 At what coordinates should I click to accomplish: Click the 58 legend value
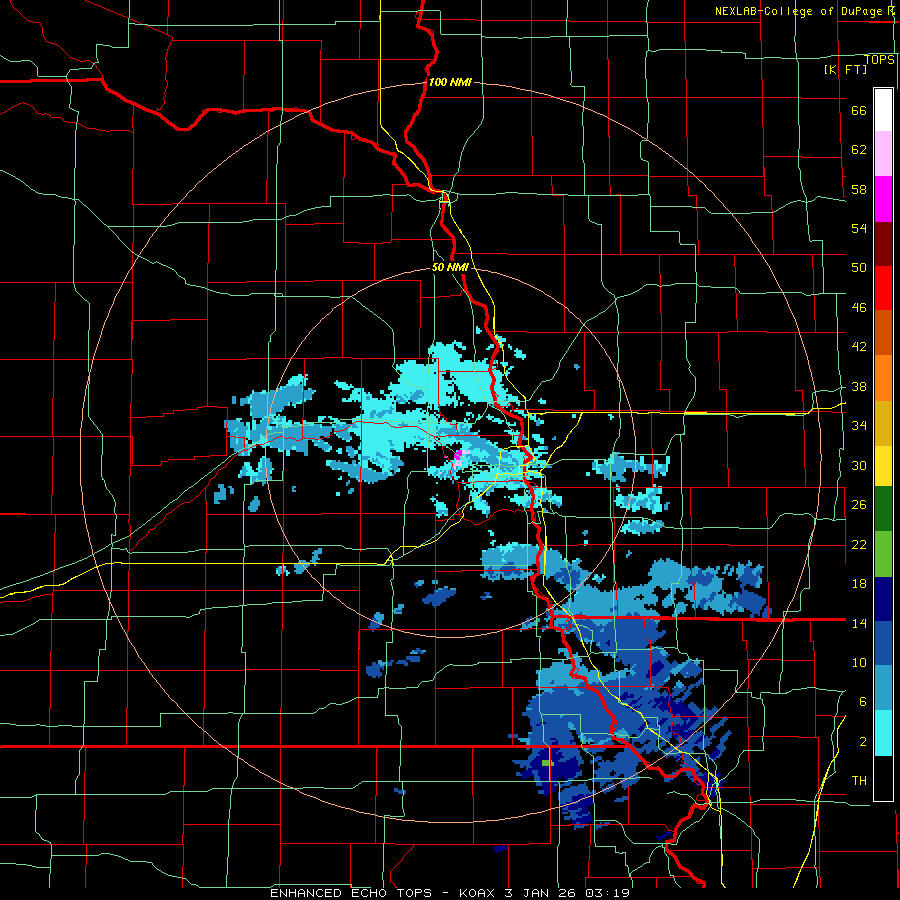(x=859, y=189)
